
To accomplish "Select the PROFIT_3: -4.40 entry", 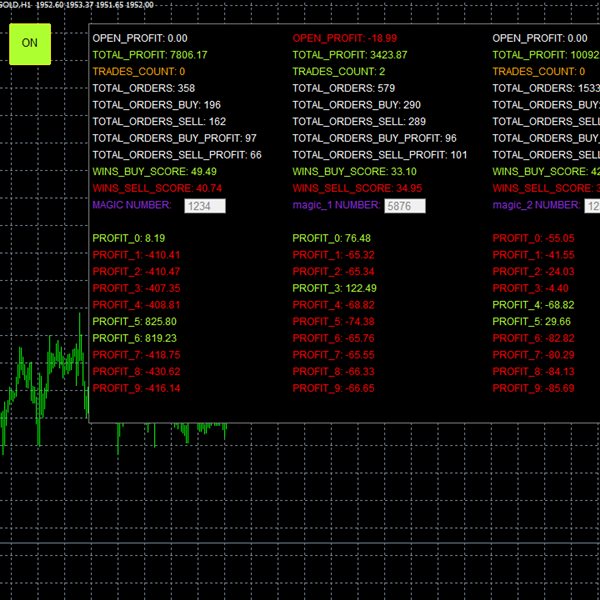I will coord(530,288).
